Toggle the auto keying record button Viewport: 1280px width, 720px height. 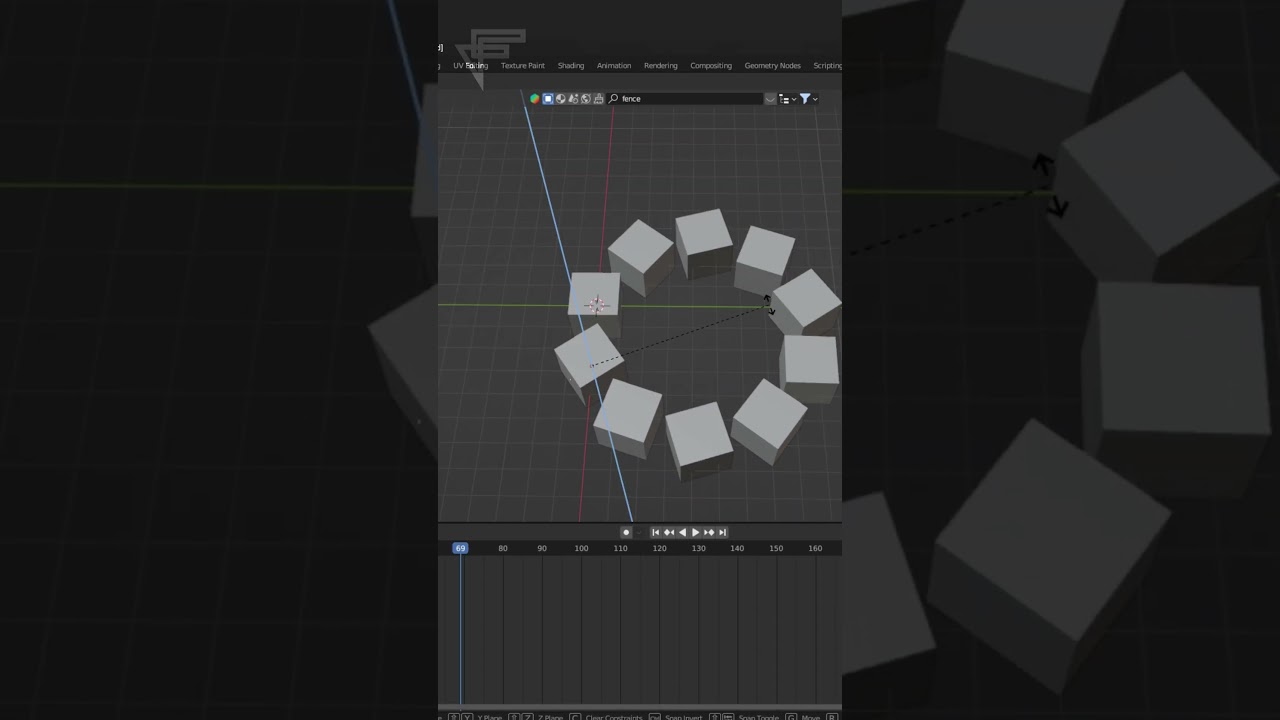click(626, 533)
